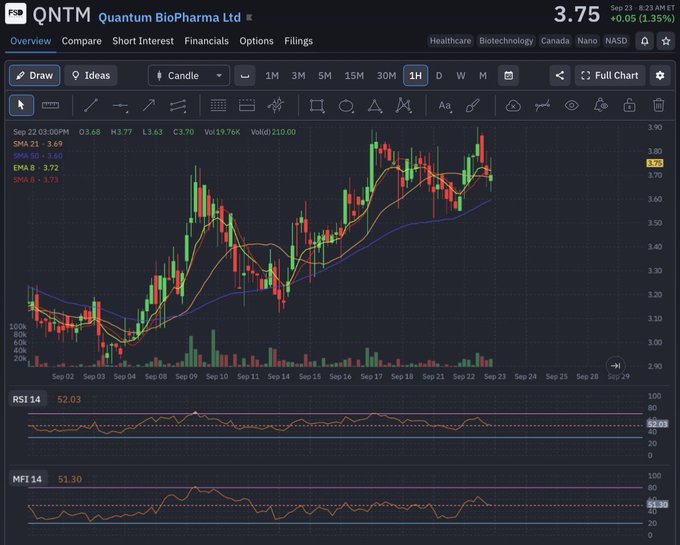
Task: Toggle drawings visibility eye icon
Action: coord(572,105)
